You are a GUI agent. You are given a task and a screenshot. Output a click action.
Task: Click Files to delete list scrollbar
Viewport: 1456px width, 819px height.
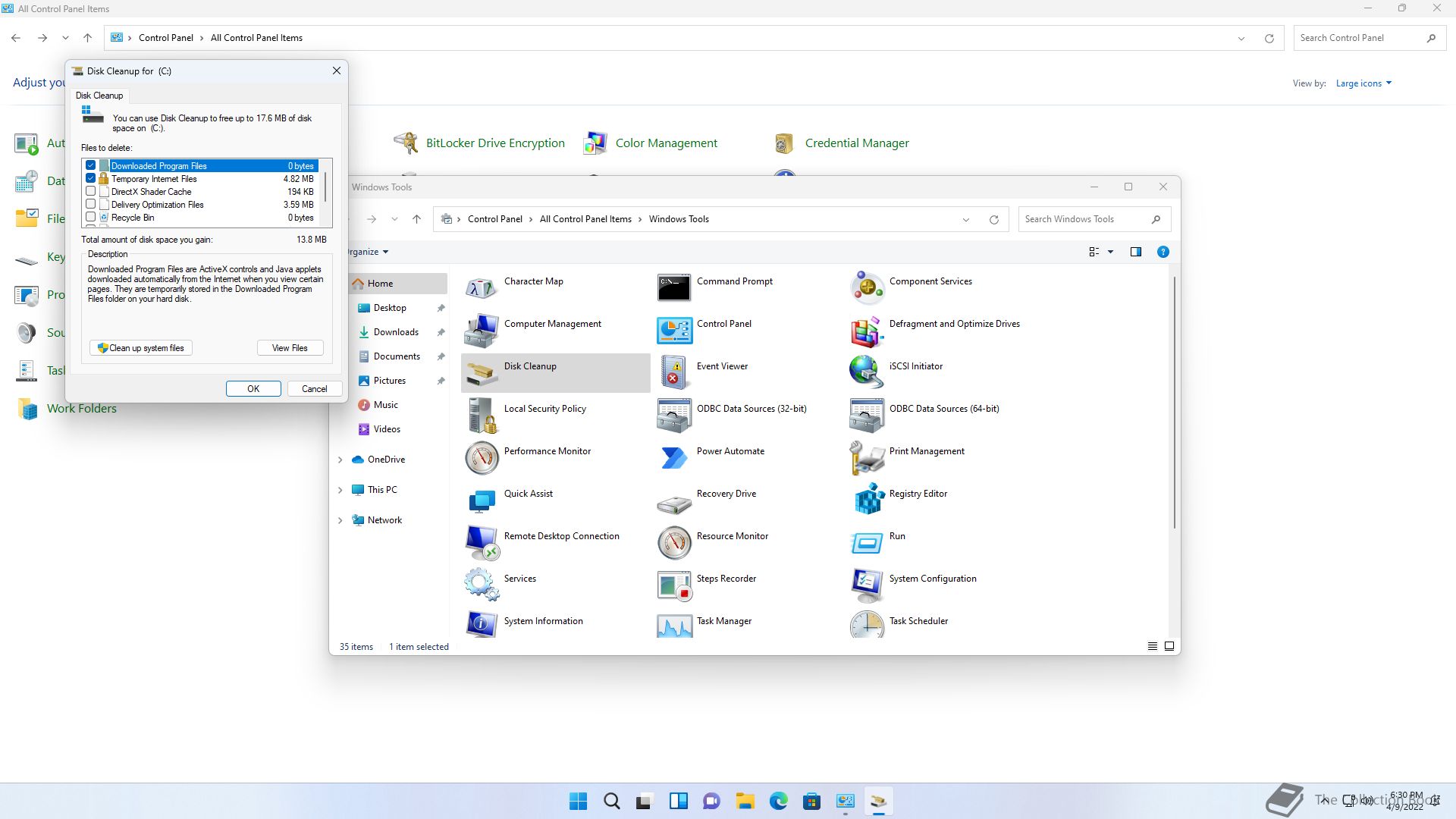(x=326, y=187)
